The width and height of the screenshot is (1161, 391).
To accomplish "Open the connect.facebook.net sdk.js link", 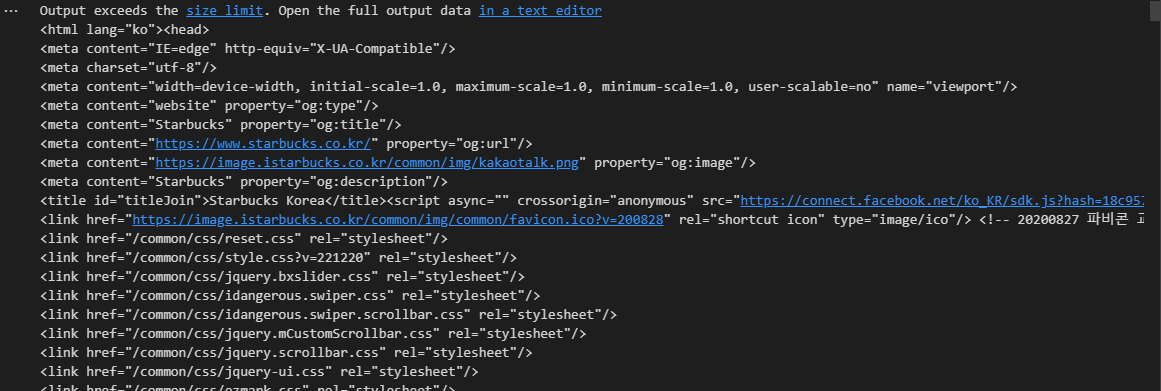I will pos(942,201).
